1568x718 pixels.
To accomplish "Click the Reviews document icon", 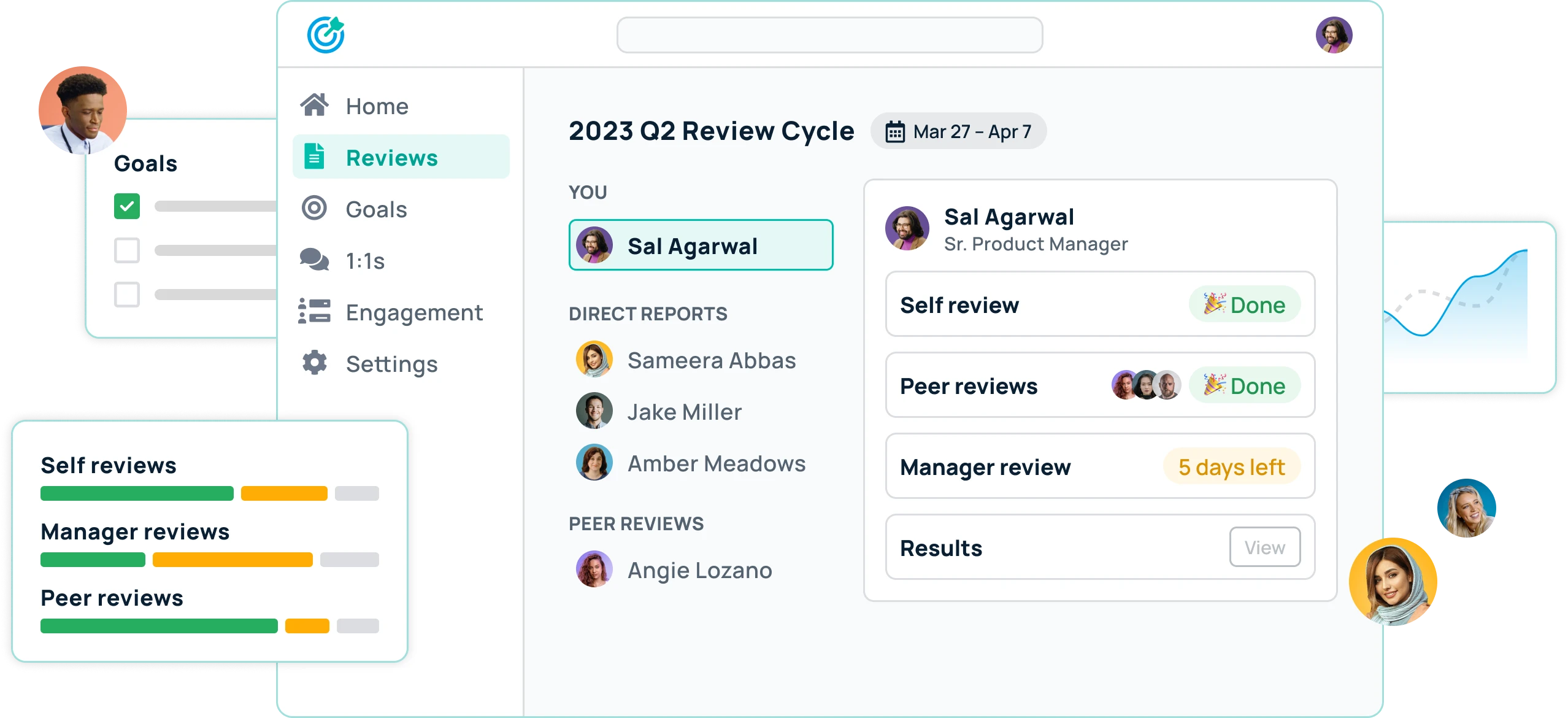I will tap(314, 156).
